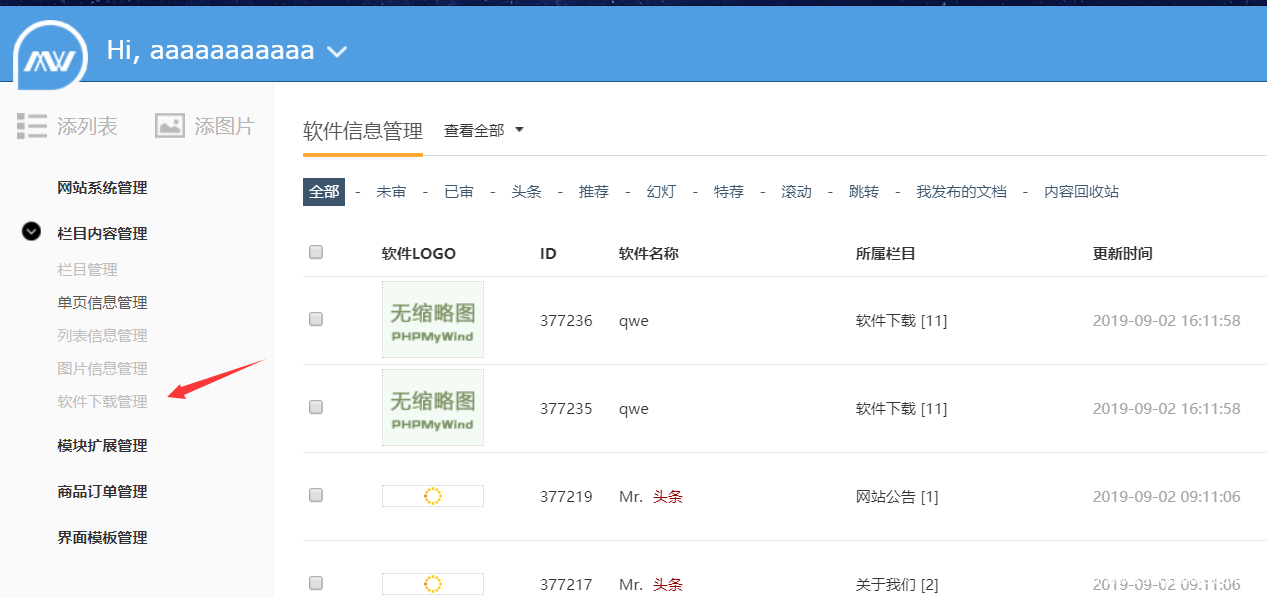The image size is (1267, 598).
Task: Expand the 网站系统管理 sidebar section
Action: coord(102,188)
